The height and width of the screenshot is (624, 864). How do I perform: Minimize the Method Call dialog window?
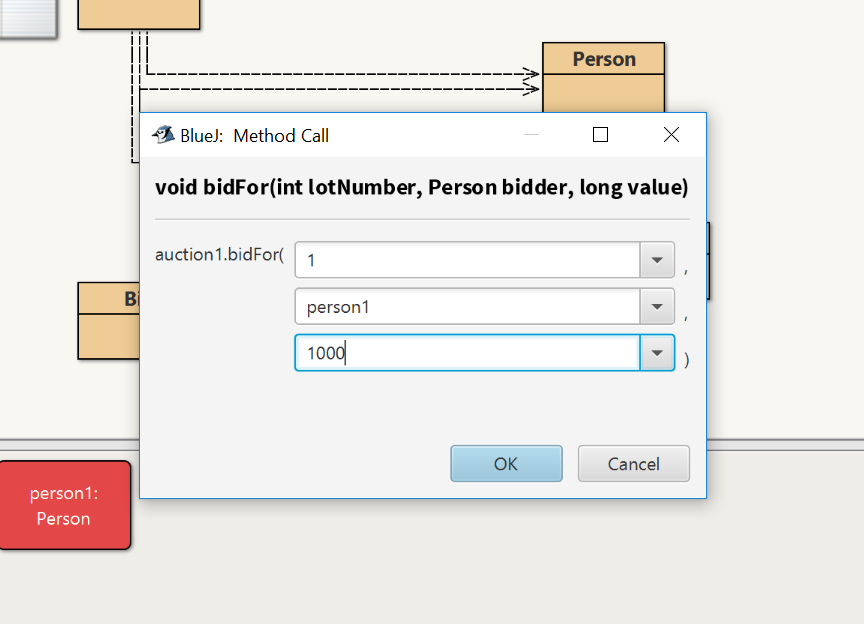click(531, 135)
